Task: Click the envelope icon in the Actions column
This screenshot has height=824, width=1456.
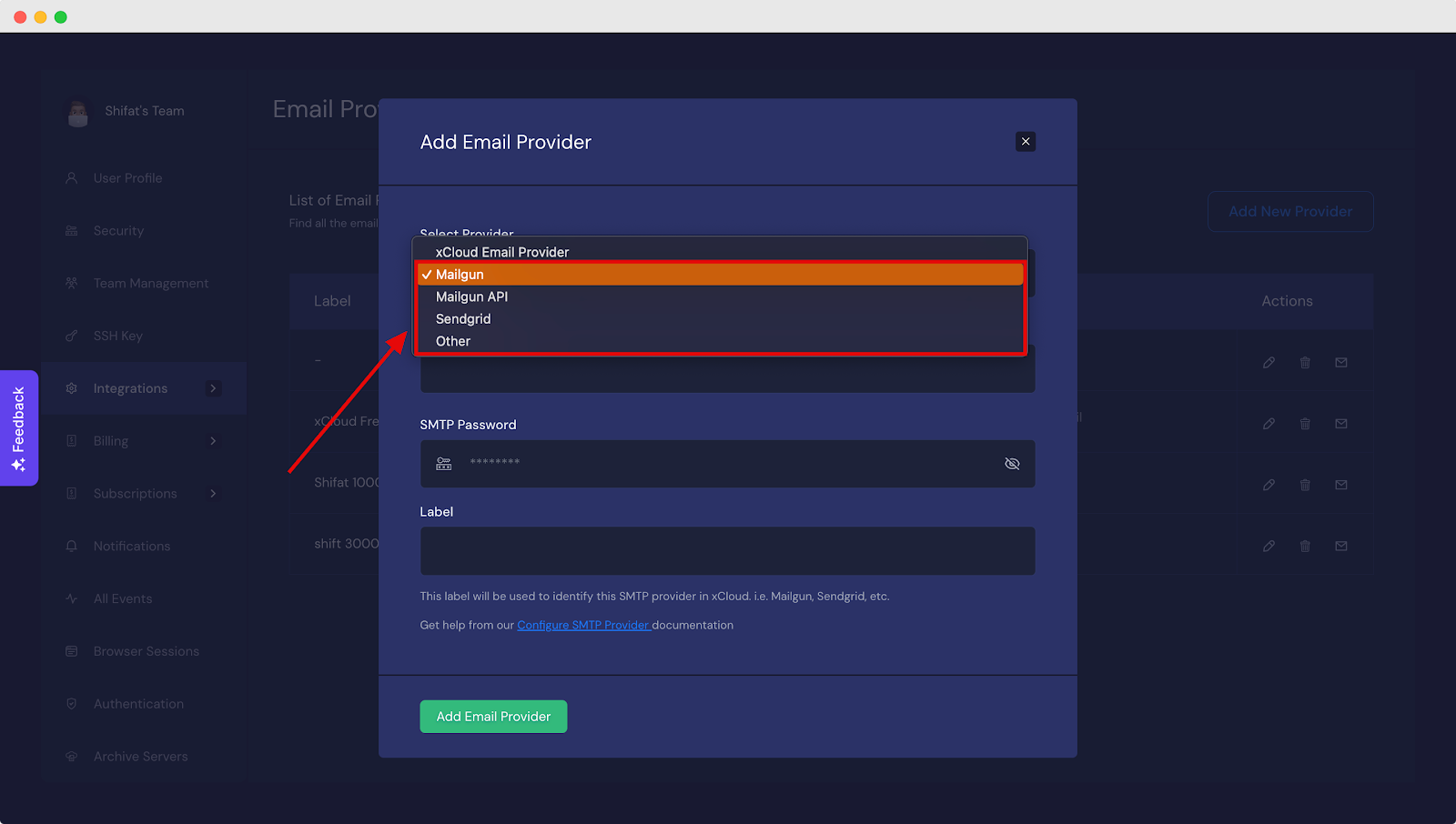Action: click(1340, 361)
